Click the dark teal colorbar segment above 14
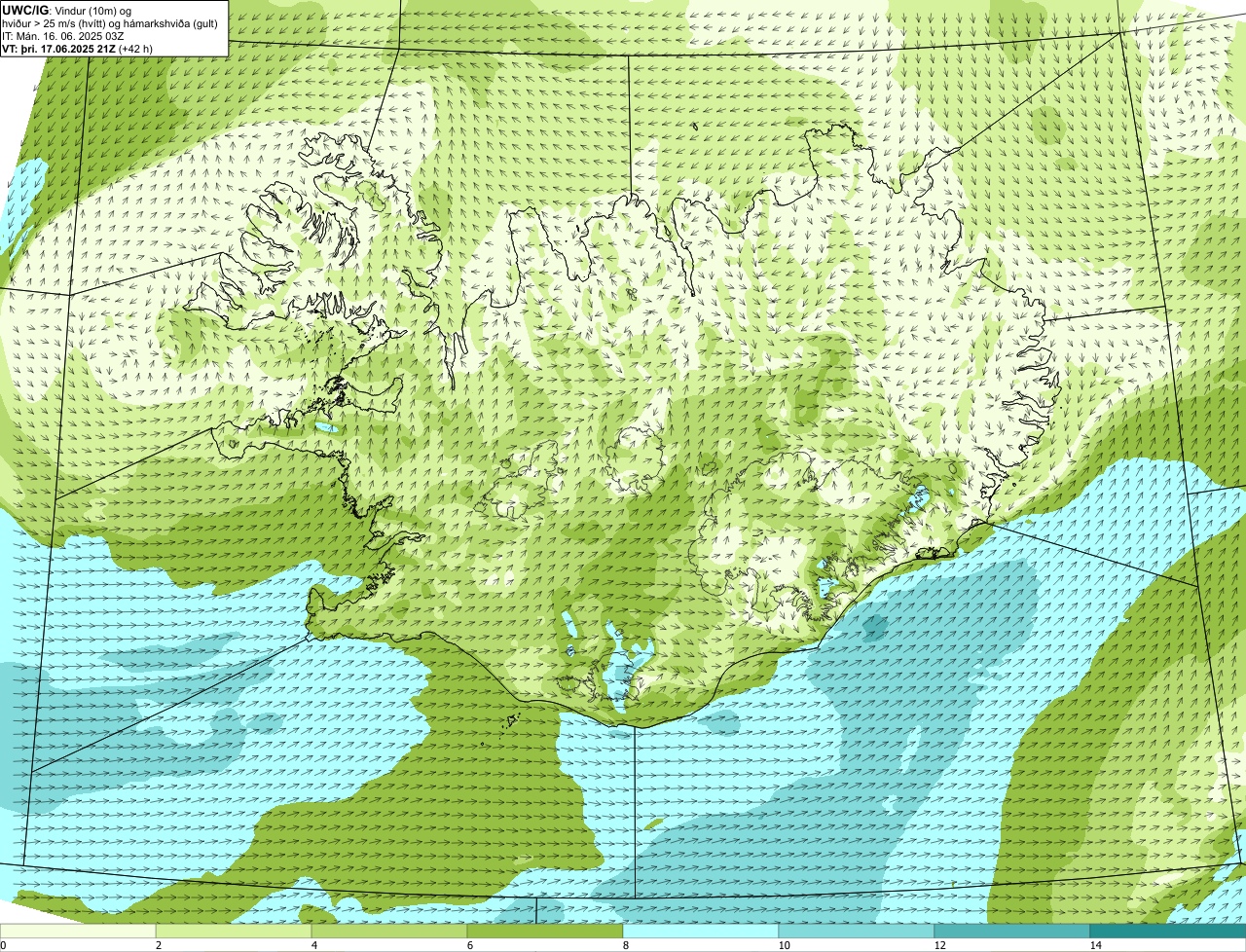1246x952 pixels. click(x=1168, y=931)
